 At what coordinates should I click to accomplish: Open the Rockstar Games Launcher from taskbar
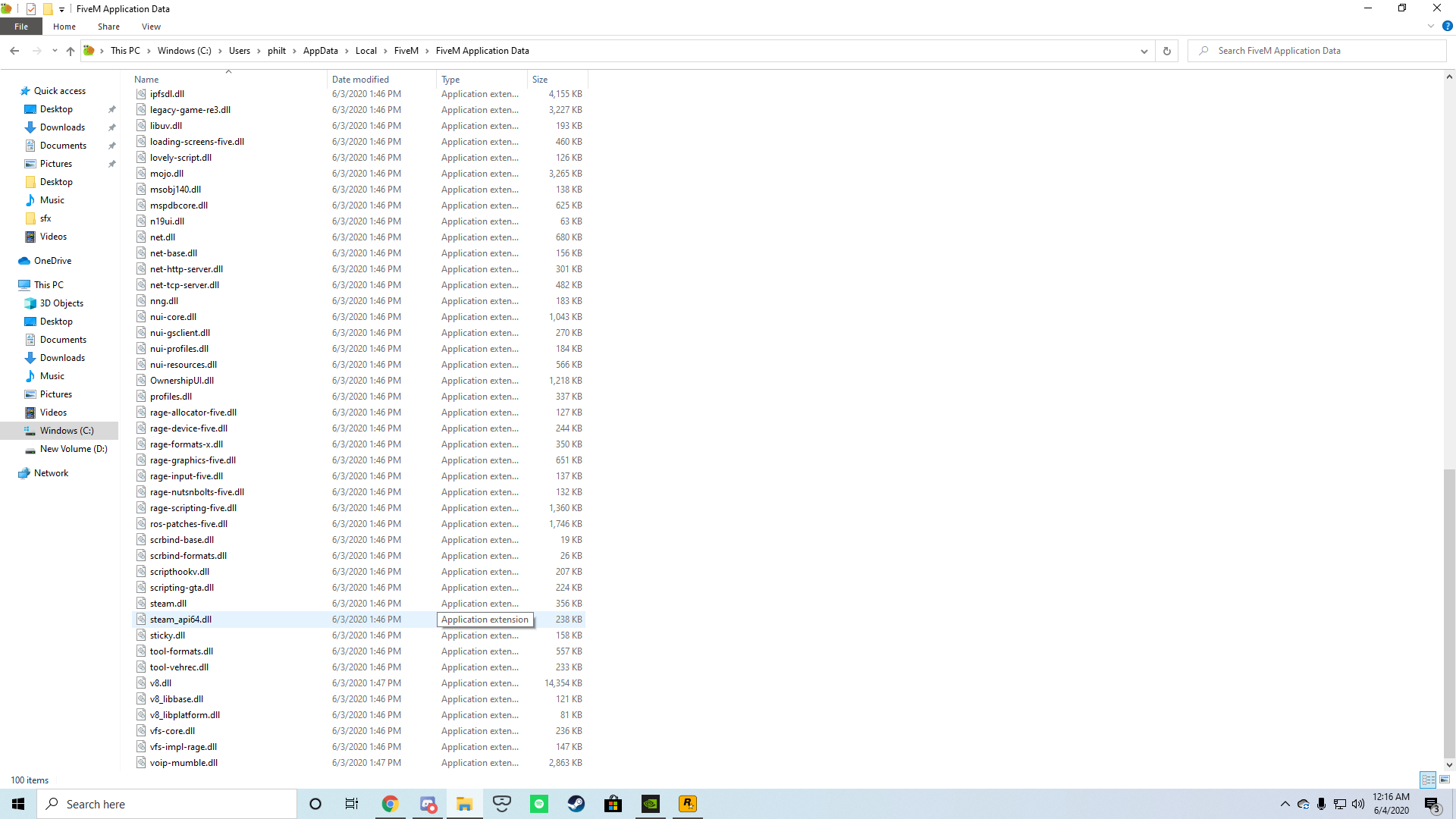tap(687, 803)
